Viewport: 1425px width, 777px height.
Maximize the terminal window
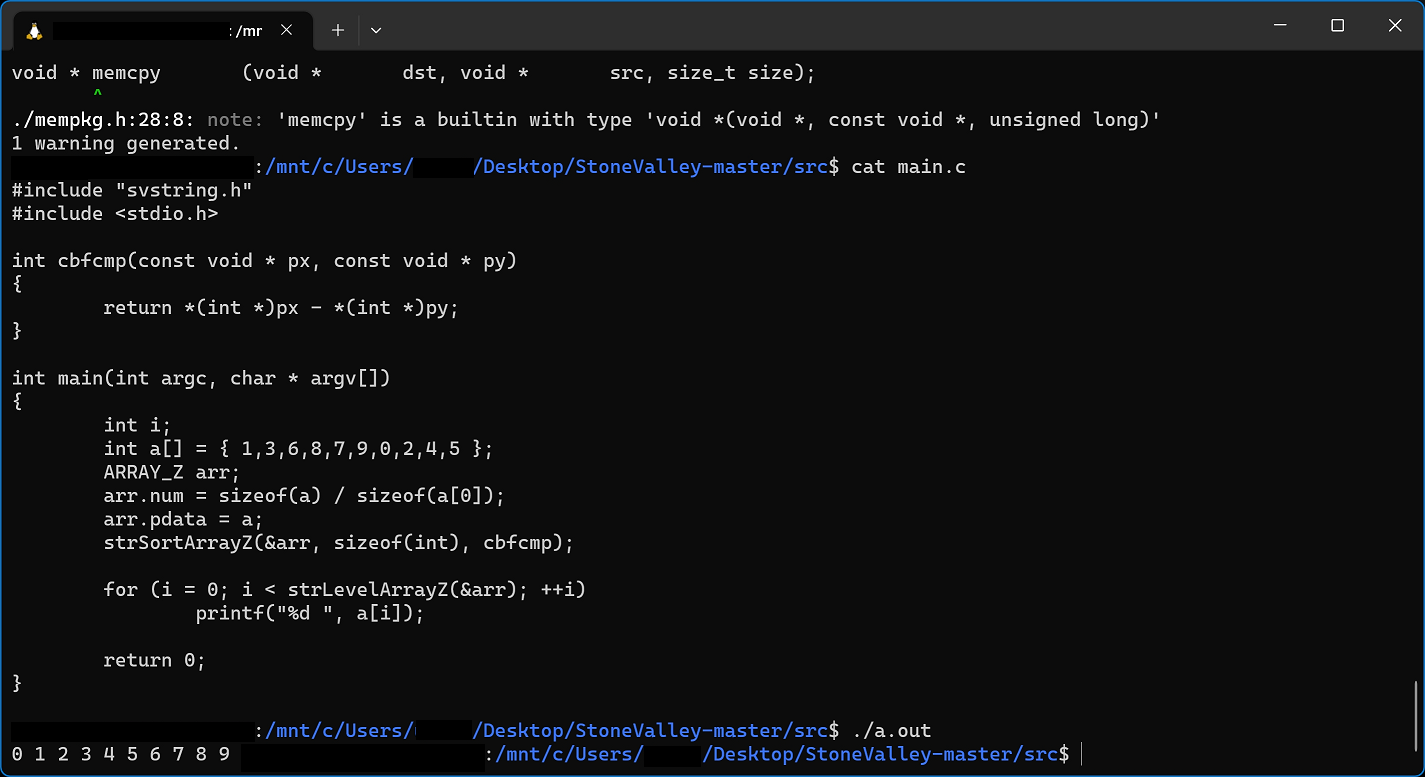click(1337, 26)
